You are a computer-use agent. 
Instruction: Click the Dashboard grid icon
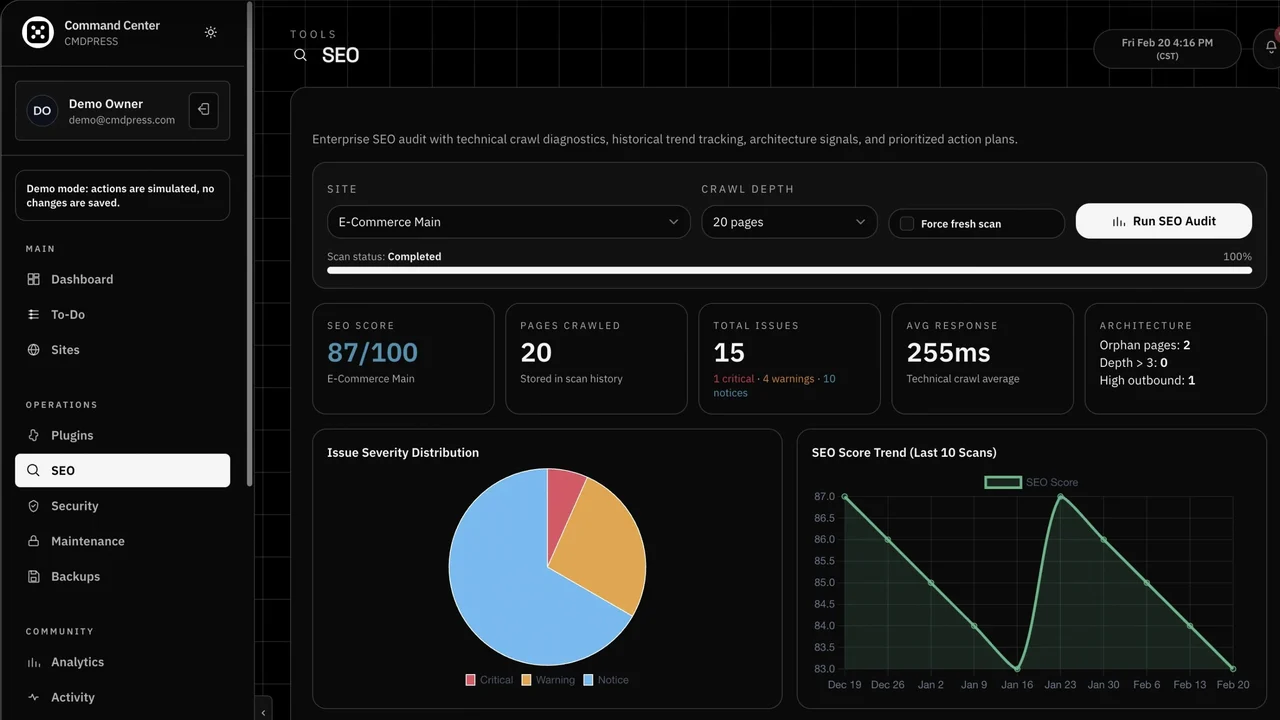33,279
